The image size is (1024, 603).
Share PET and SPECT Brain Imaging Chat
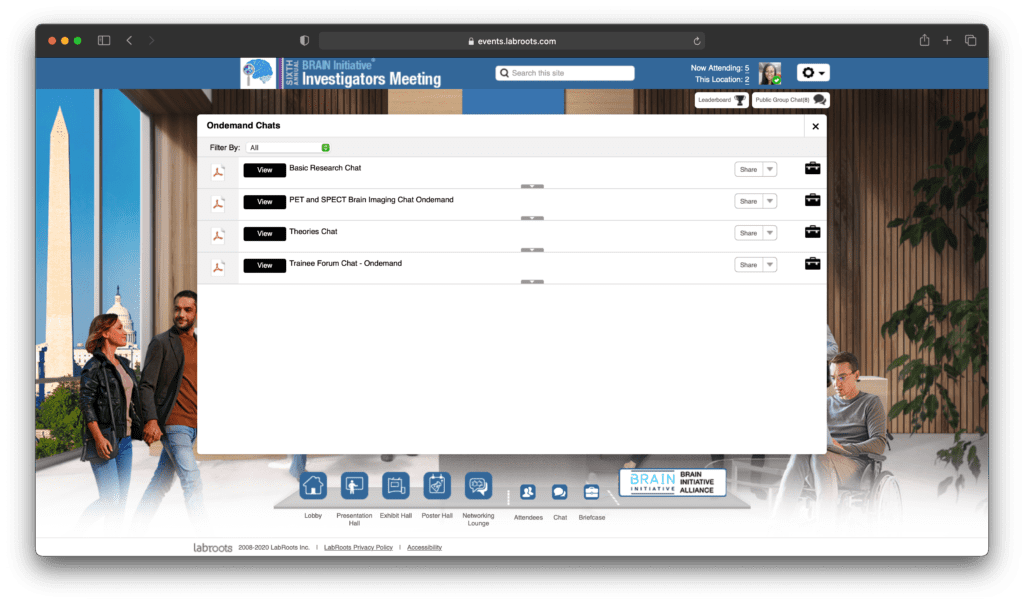click(x=748, y=201)
